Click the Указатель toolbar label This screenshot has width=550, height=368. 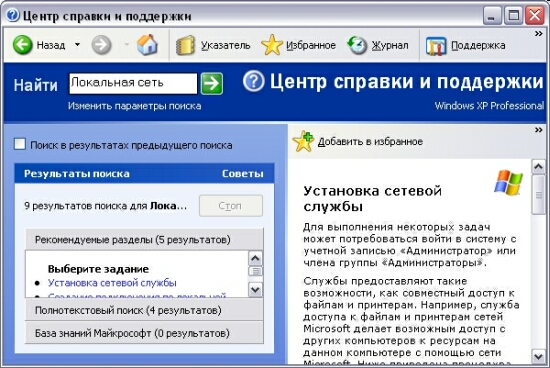coord(226,46)
